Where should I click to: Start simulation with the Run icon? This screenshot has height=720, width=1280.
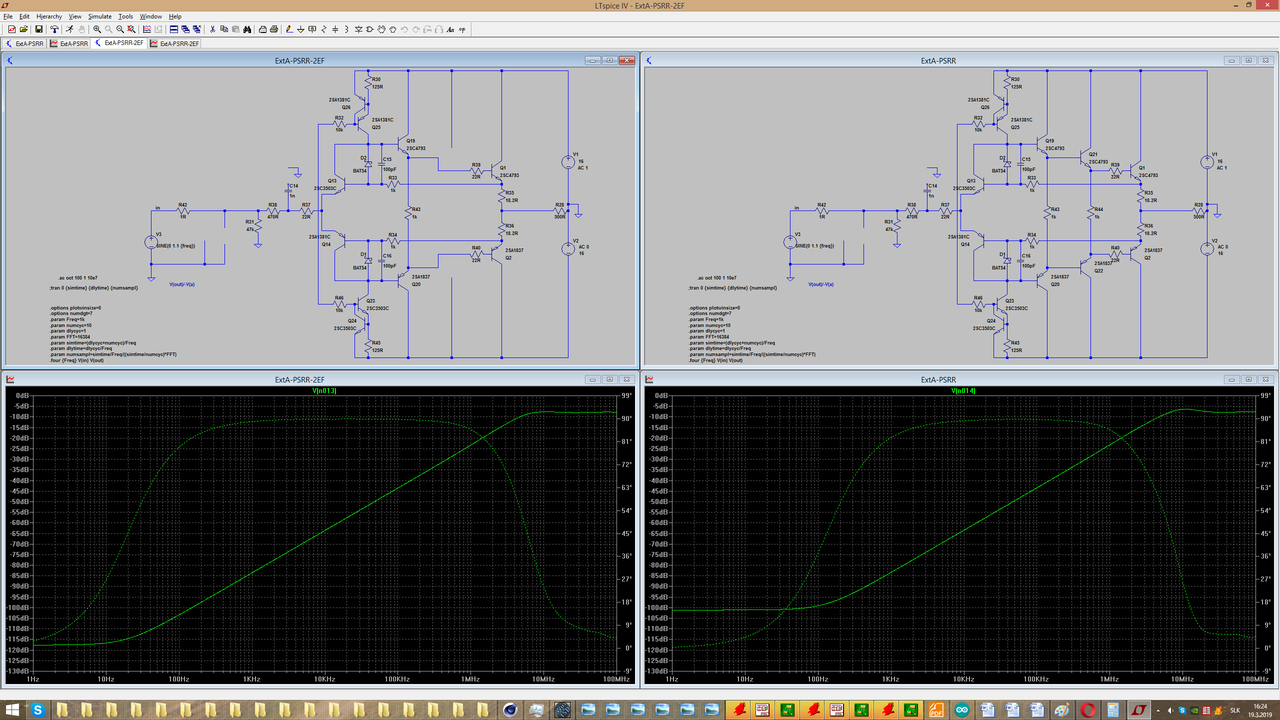(x=70, y=29)
